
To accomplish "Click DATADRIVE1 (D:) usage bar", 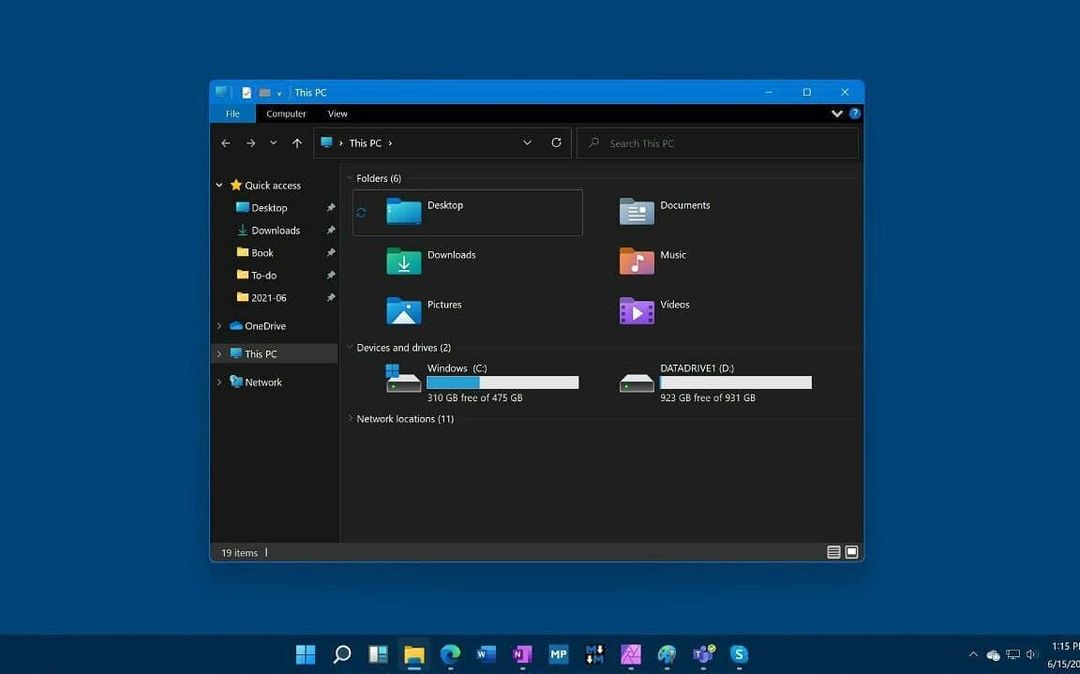I will [736, 383].
